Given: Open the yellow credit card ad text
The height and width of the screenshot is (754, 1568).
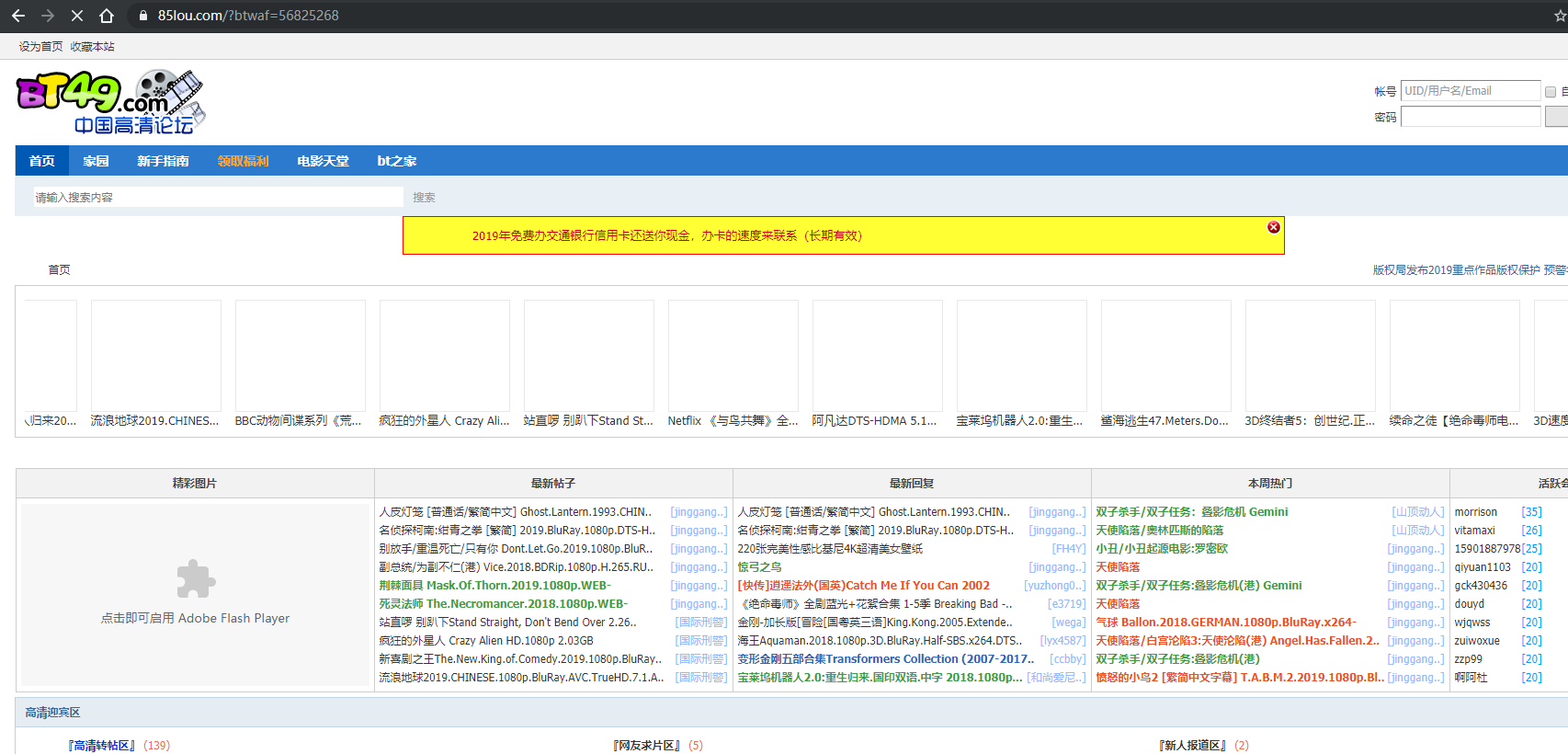Looking at the screenshot, I should 667,235.
